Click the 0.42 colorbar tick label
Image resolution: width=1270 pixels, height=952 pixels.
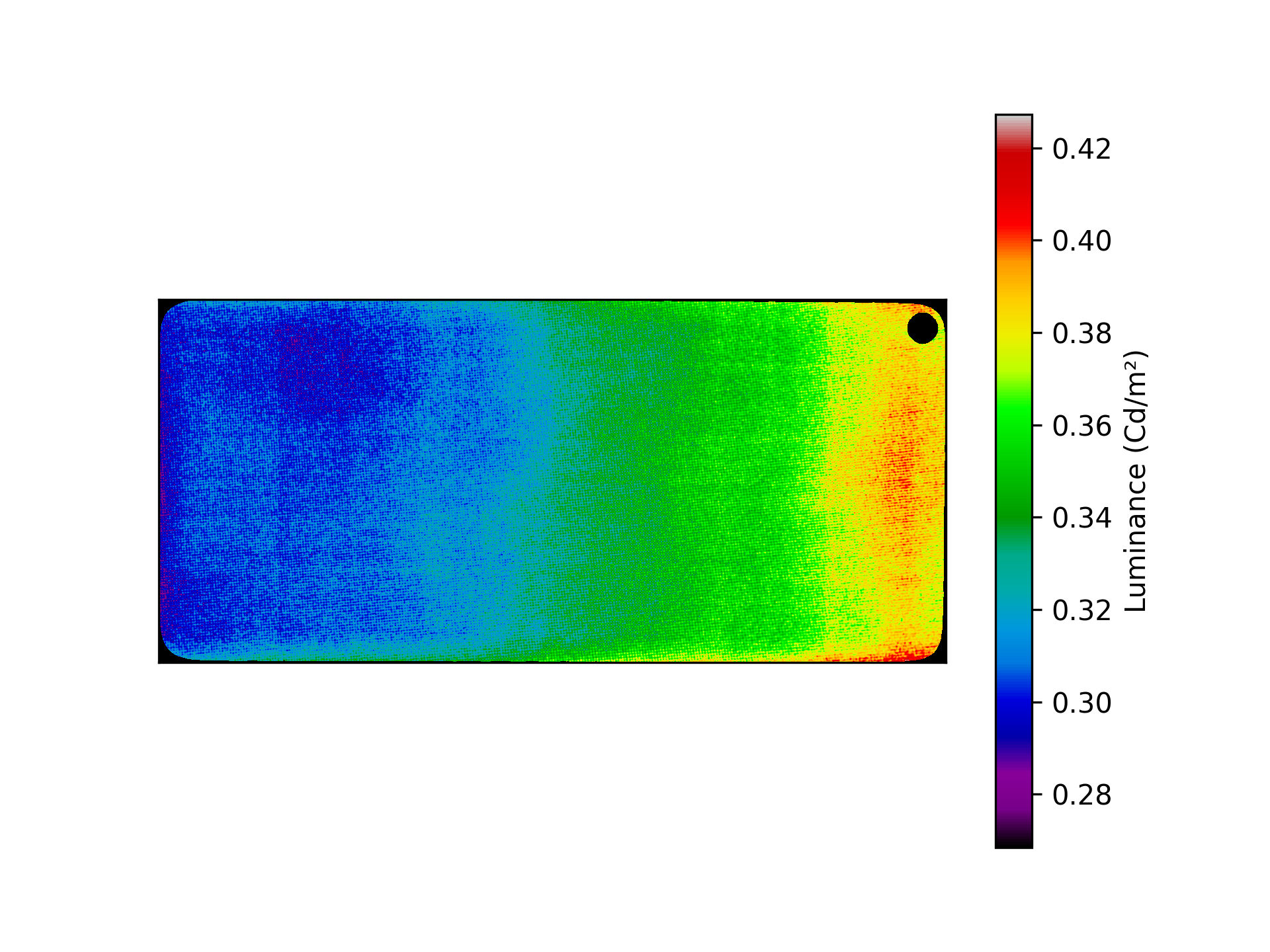(1081, 149)
